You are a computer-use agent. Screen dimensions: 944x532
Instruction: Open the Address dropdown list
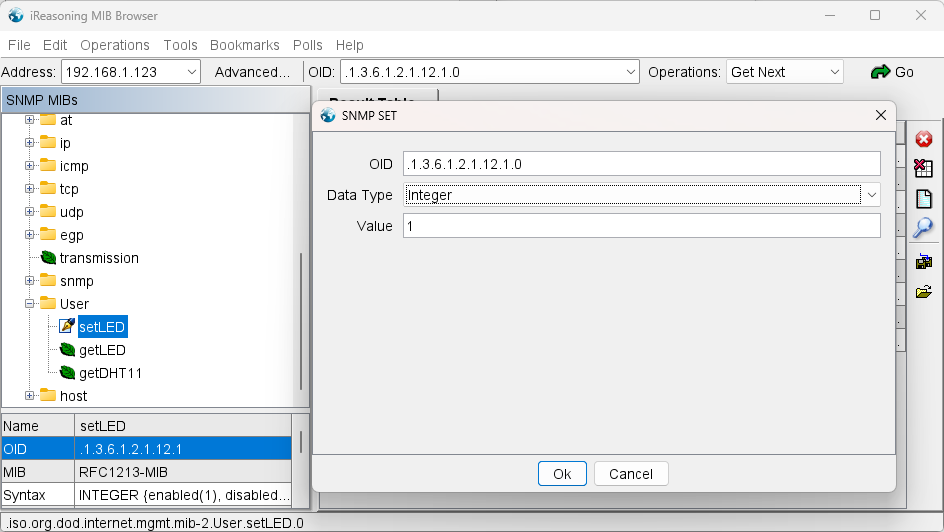click(x=191, y=72)
